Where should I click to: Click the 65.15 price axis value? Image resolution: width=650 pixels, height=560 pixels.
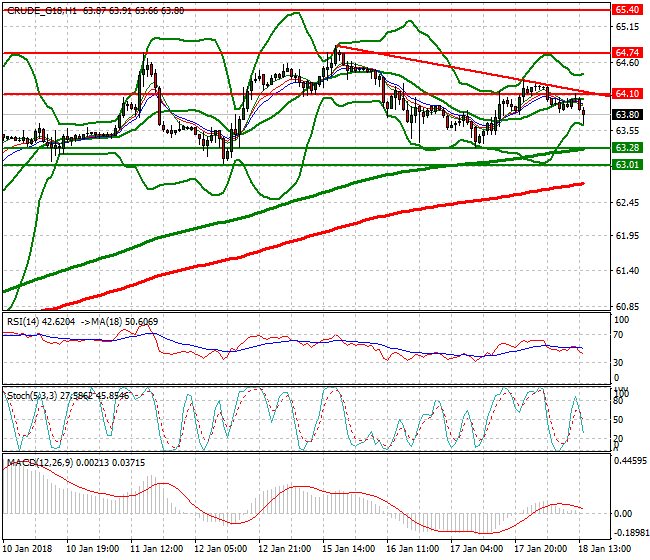pos(627,27)
